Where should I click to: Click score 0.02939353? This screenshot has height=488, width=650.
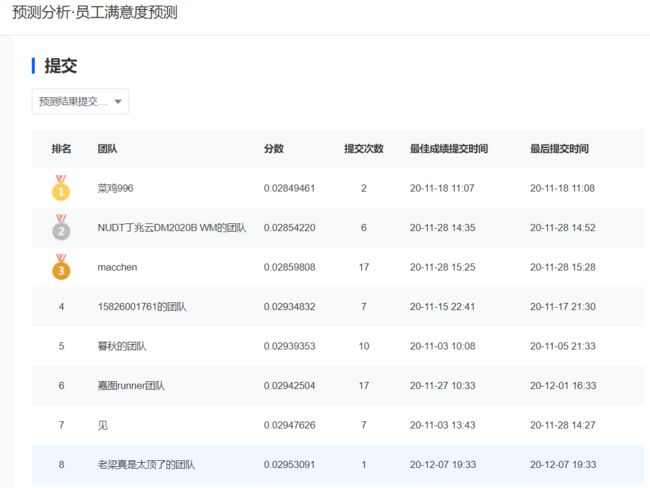tap(289, 346)
